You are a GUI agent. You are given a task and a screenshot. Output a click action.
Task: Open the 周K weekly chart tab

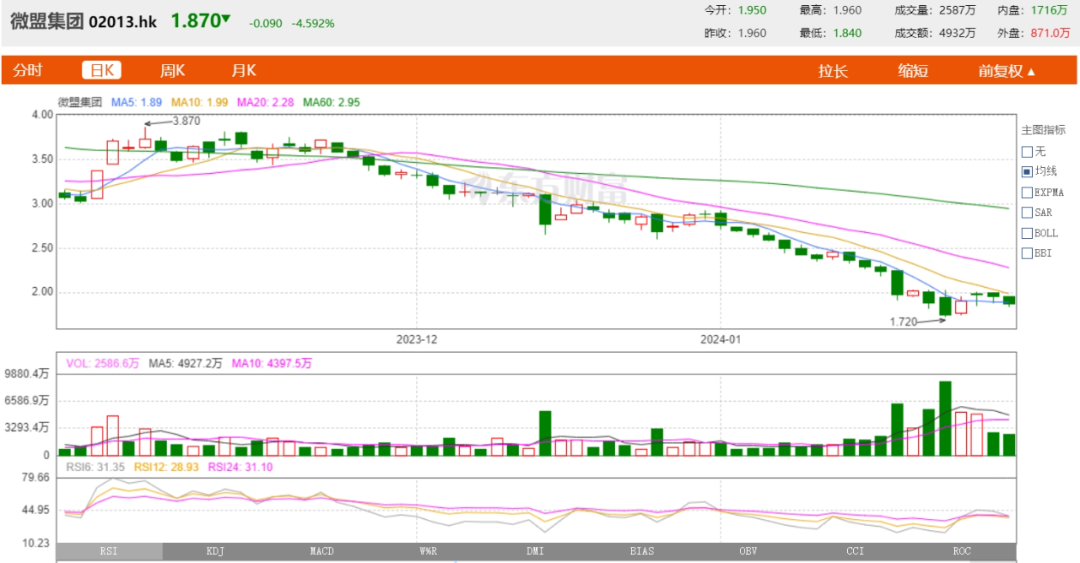[172, 70]
